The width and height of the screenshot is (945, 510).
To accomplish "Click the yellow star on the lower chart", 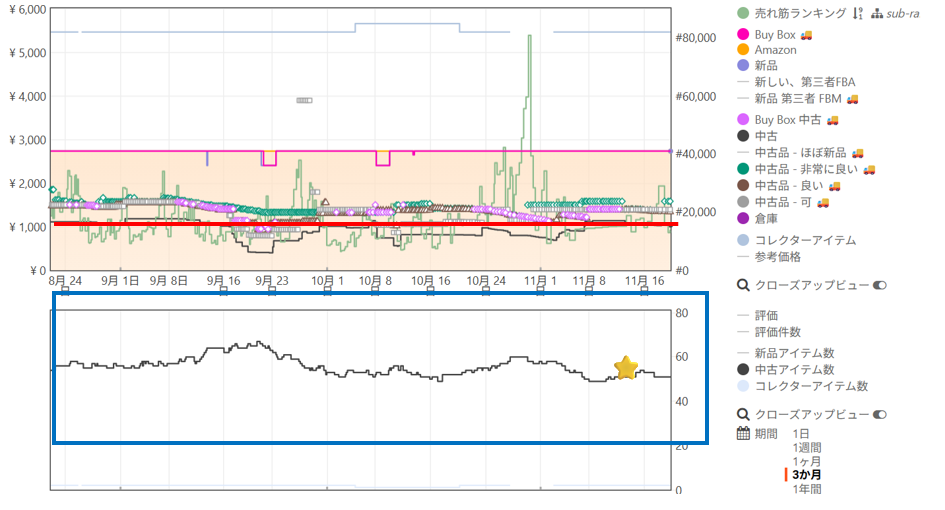I will [626, 368].
